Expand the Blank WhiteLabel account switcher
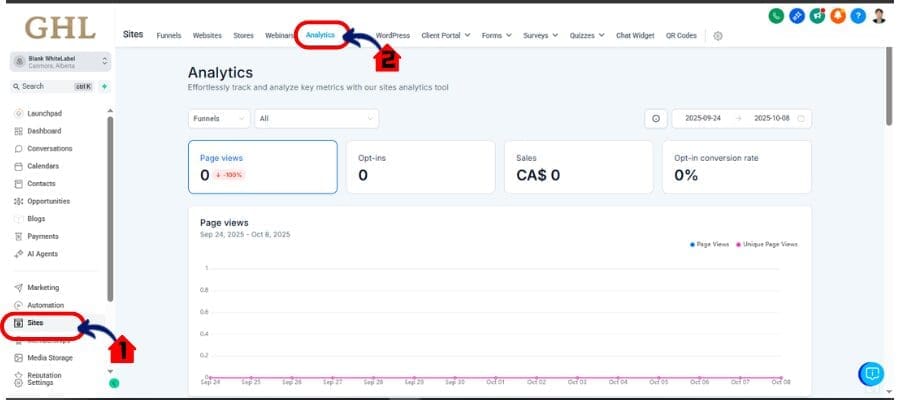The image size is (900, 400). pyautogui.click(x=60, y=62)
